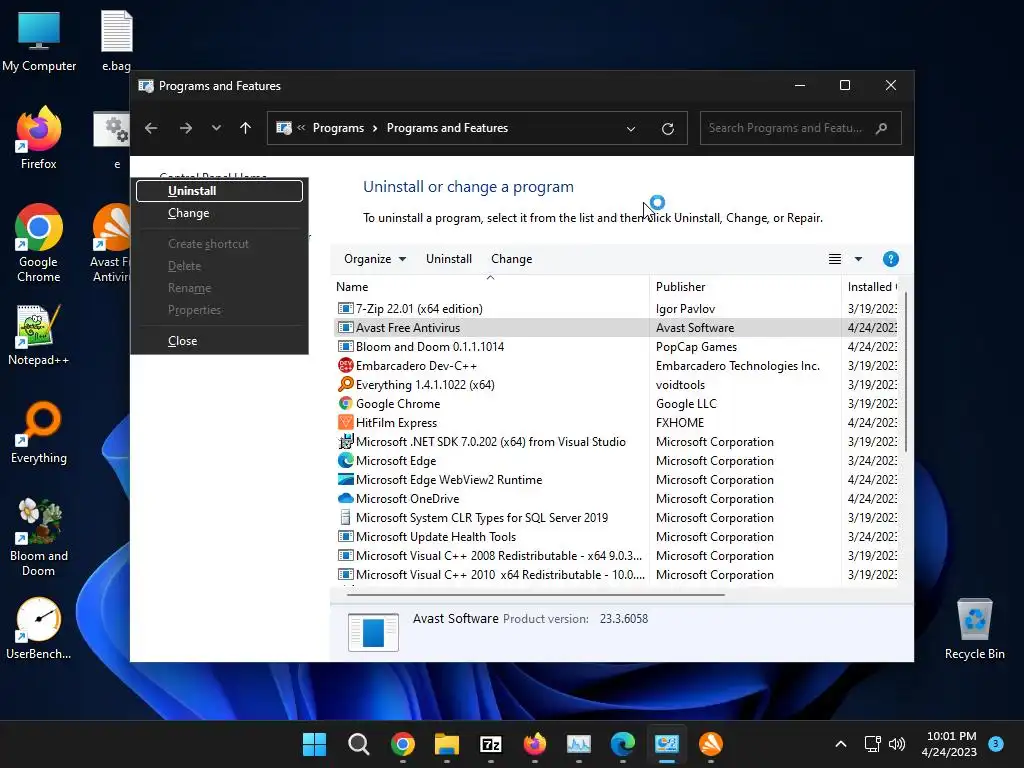
Task: Click the horizontal scrollbar of program list
Action: point(536,595)
